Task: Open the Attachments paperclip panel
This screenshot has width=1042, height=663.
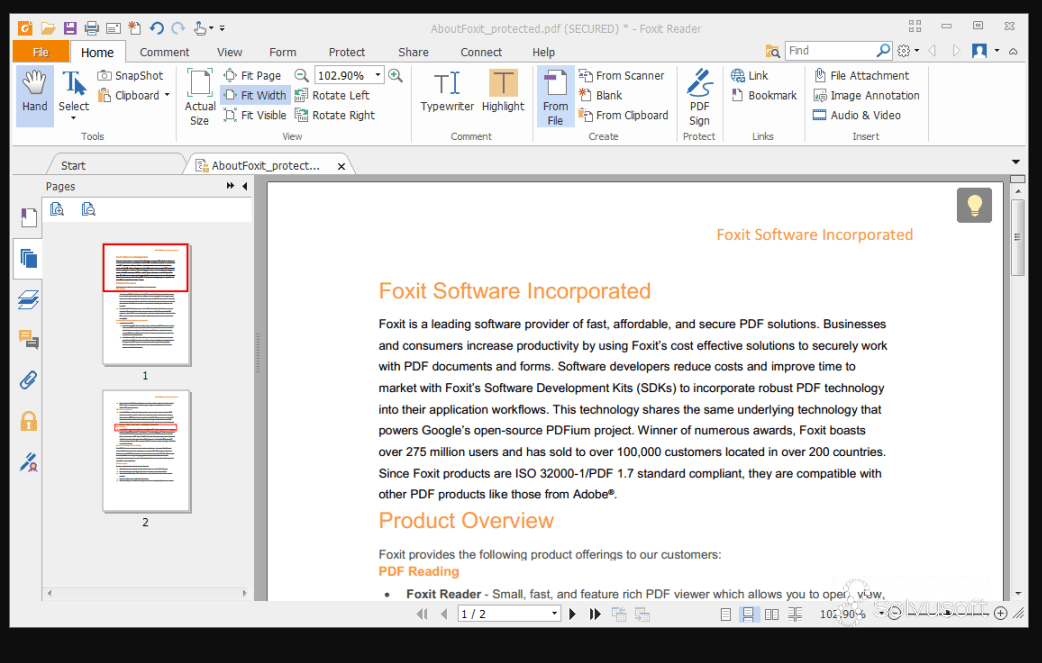Action: [x=29, y=380]
